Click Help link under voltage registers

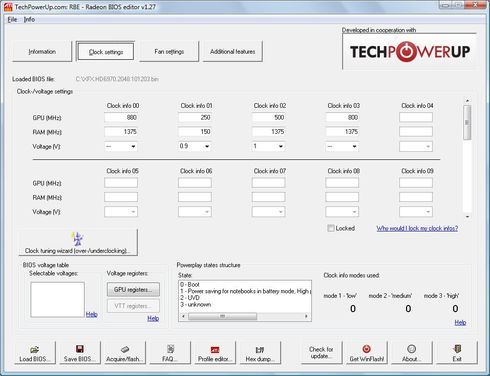153,318
